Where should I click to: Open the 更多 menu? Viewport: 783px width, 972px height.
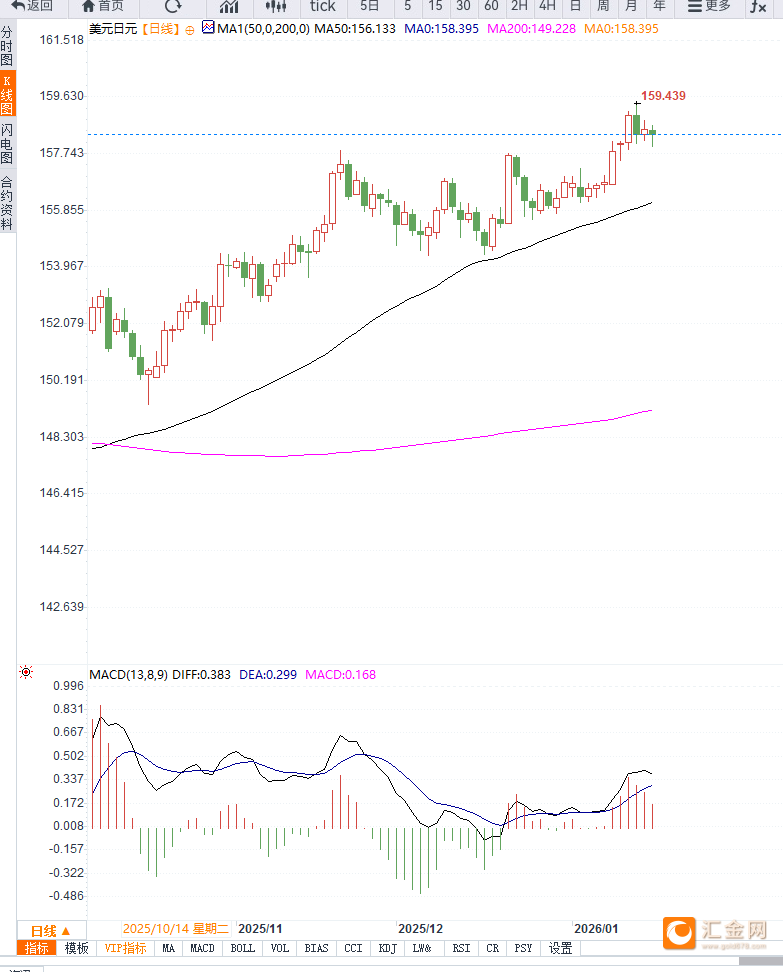click(x=709, y=6)
